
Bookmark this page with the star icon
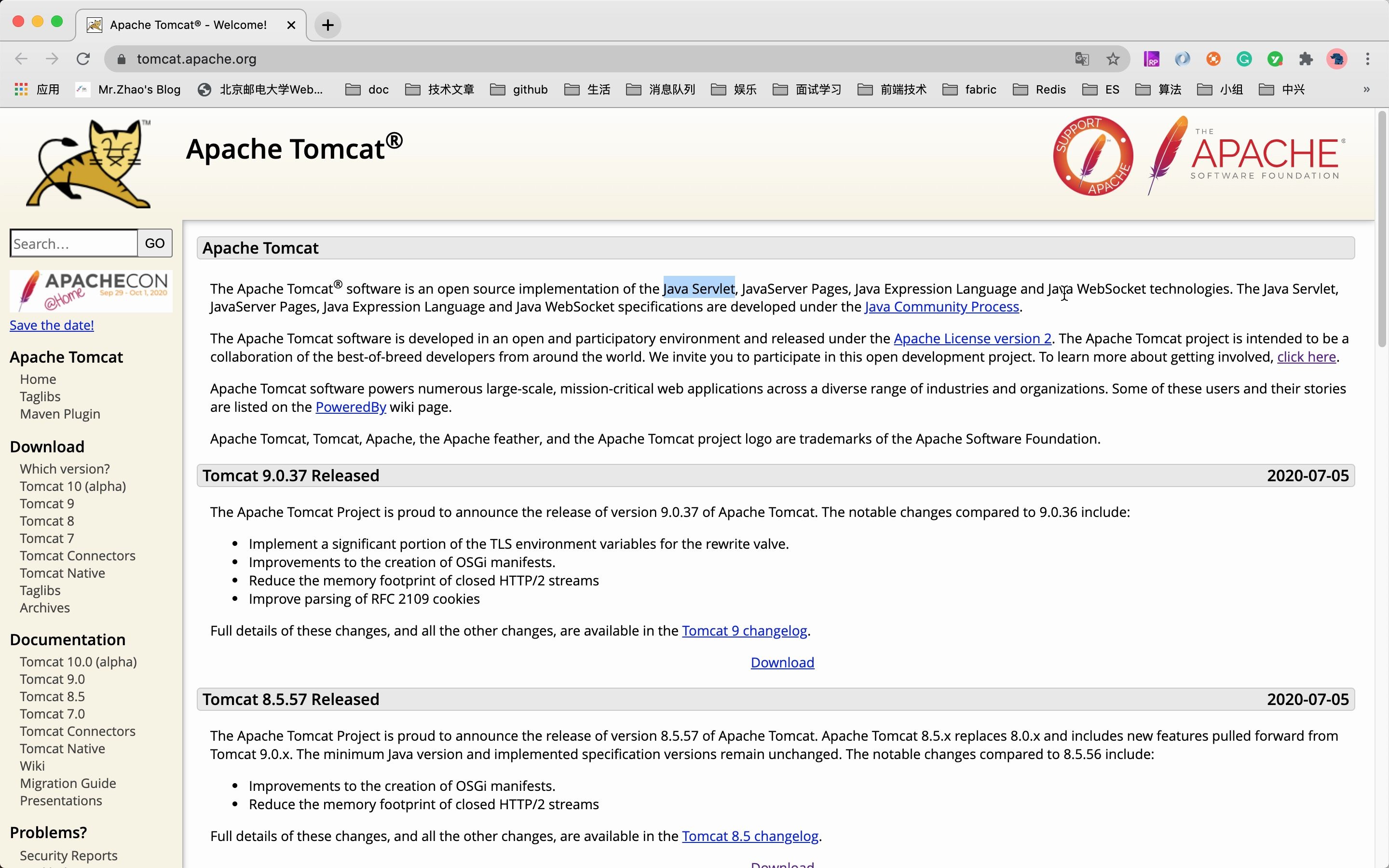(x=1113, y=58)
